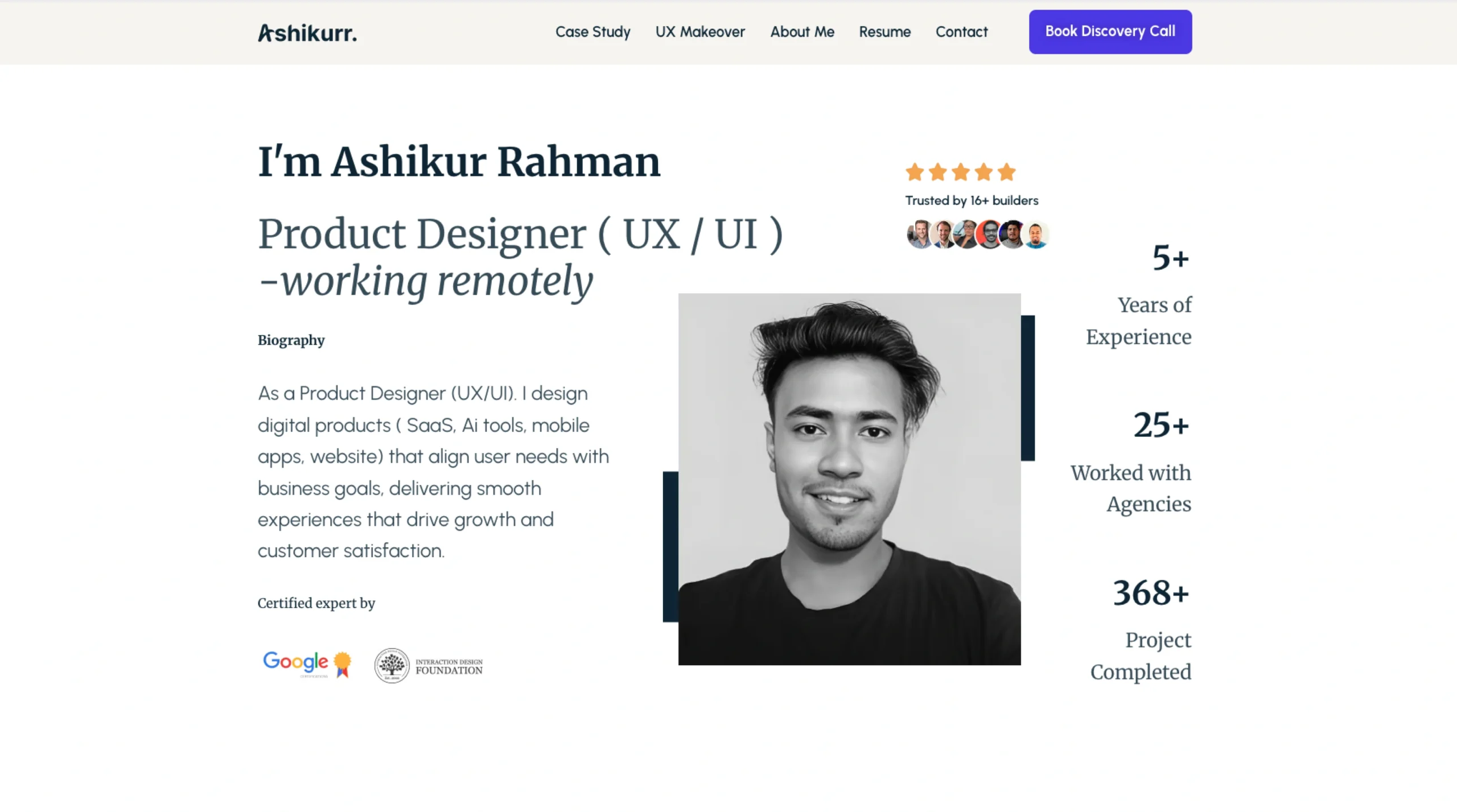This screenshot has height=812, width=1457.
Task: Select Resume from the navigation
Action: (x=884, y=32)
